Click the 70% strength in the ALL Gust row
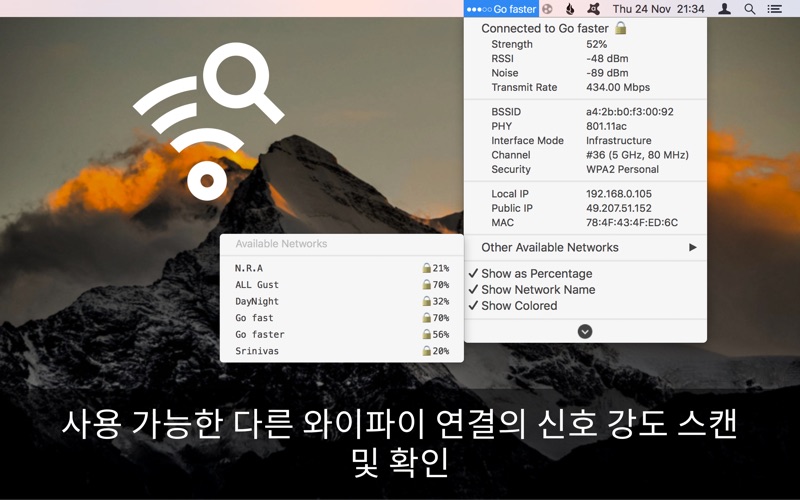Viewport: 800px width, 500px height. 441,285
